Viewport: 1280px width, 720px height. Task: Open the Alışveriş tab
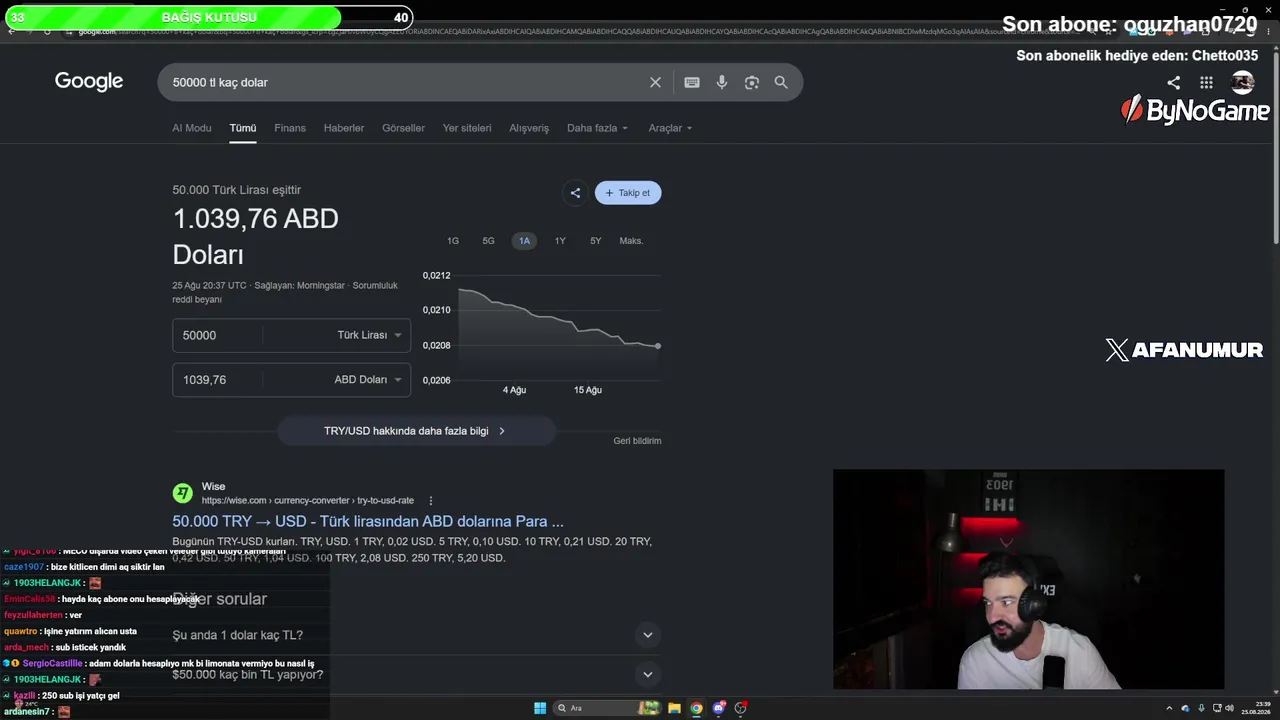point(529,128)
